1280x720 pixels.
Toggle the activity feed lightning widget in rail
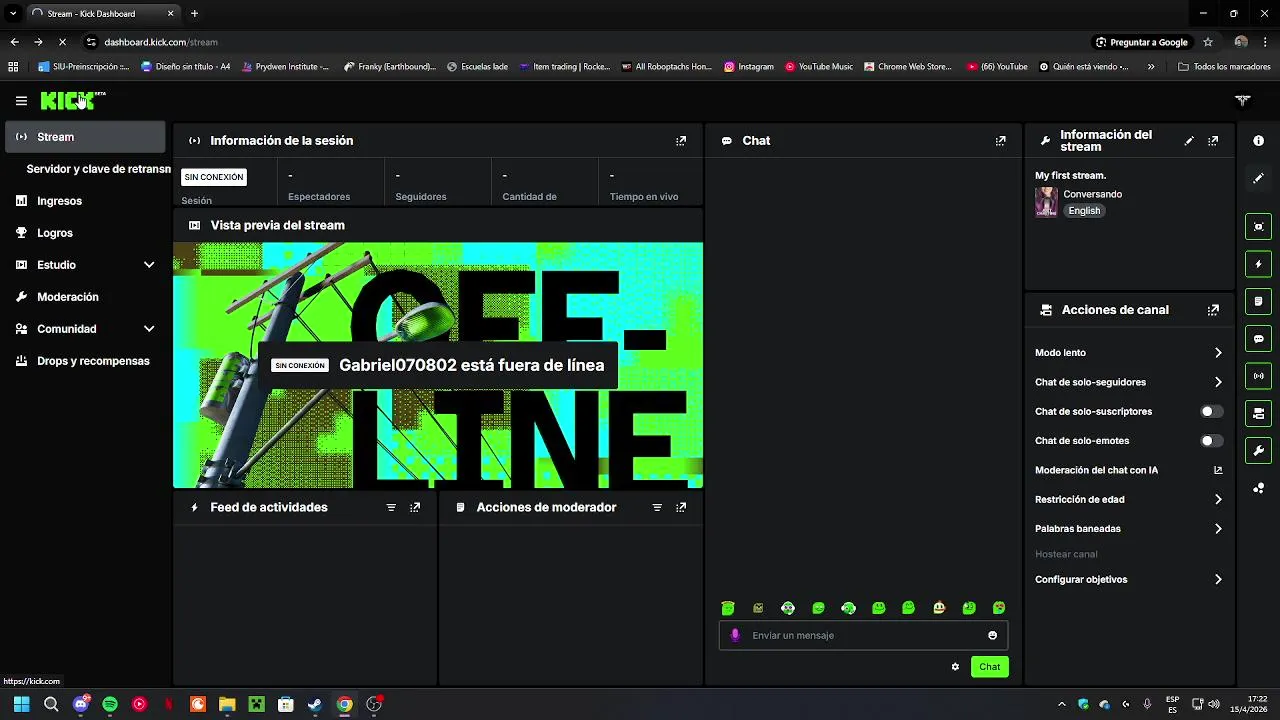click(1258, 264)
